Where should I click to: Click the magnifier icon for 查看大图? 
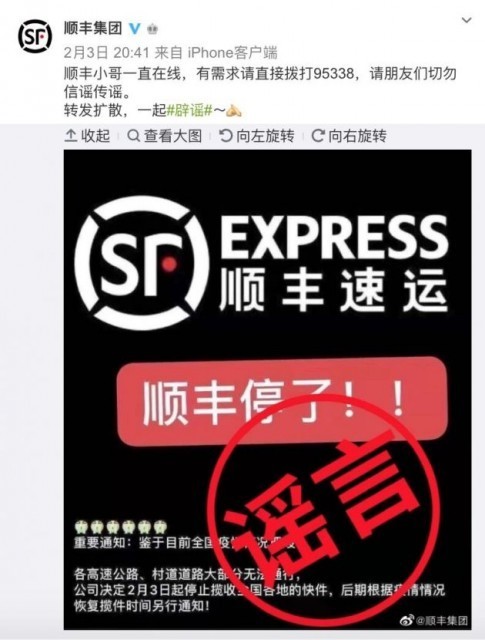[x=133, y=135]
